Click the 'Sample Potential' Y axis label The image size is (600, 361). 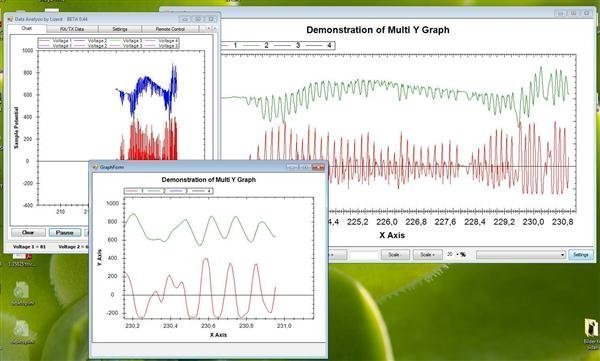tap(16, 127)
